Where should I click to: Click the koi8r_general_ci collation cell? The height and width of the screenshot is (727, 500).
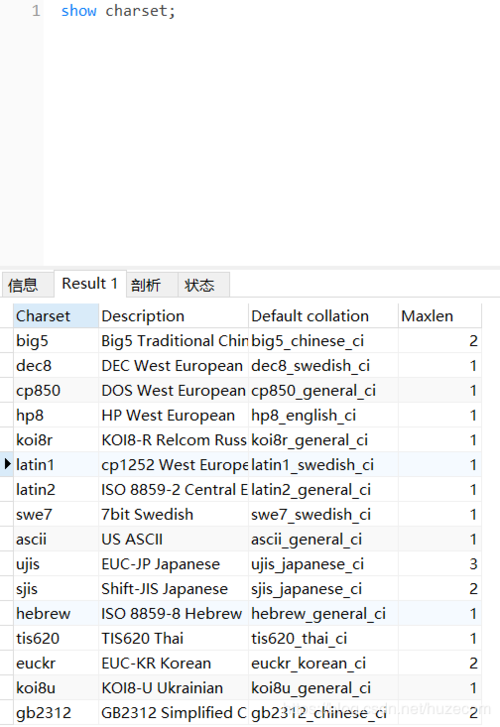[323, 440]
